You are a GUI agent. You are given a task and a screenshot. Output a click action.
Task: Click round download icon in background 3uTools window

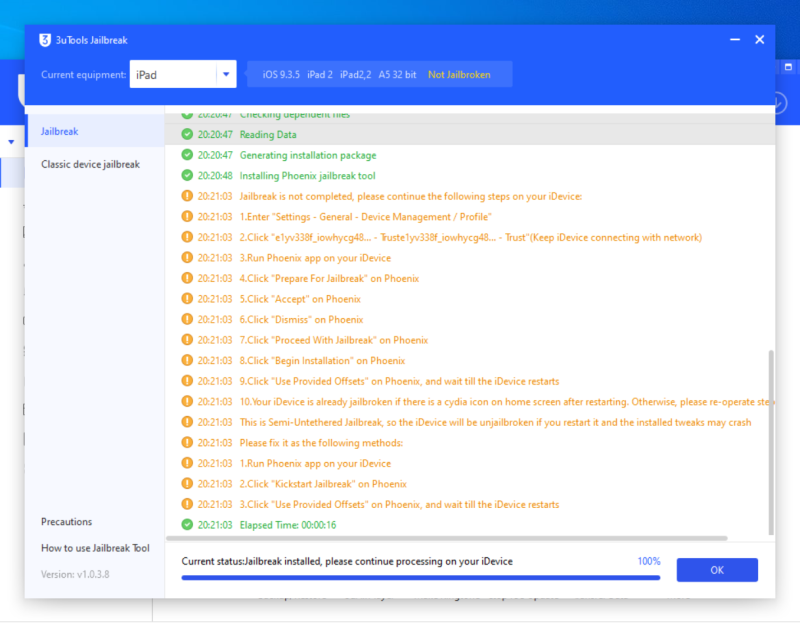(x=781, y=103)
